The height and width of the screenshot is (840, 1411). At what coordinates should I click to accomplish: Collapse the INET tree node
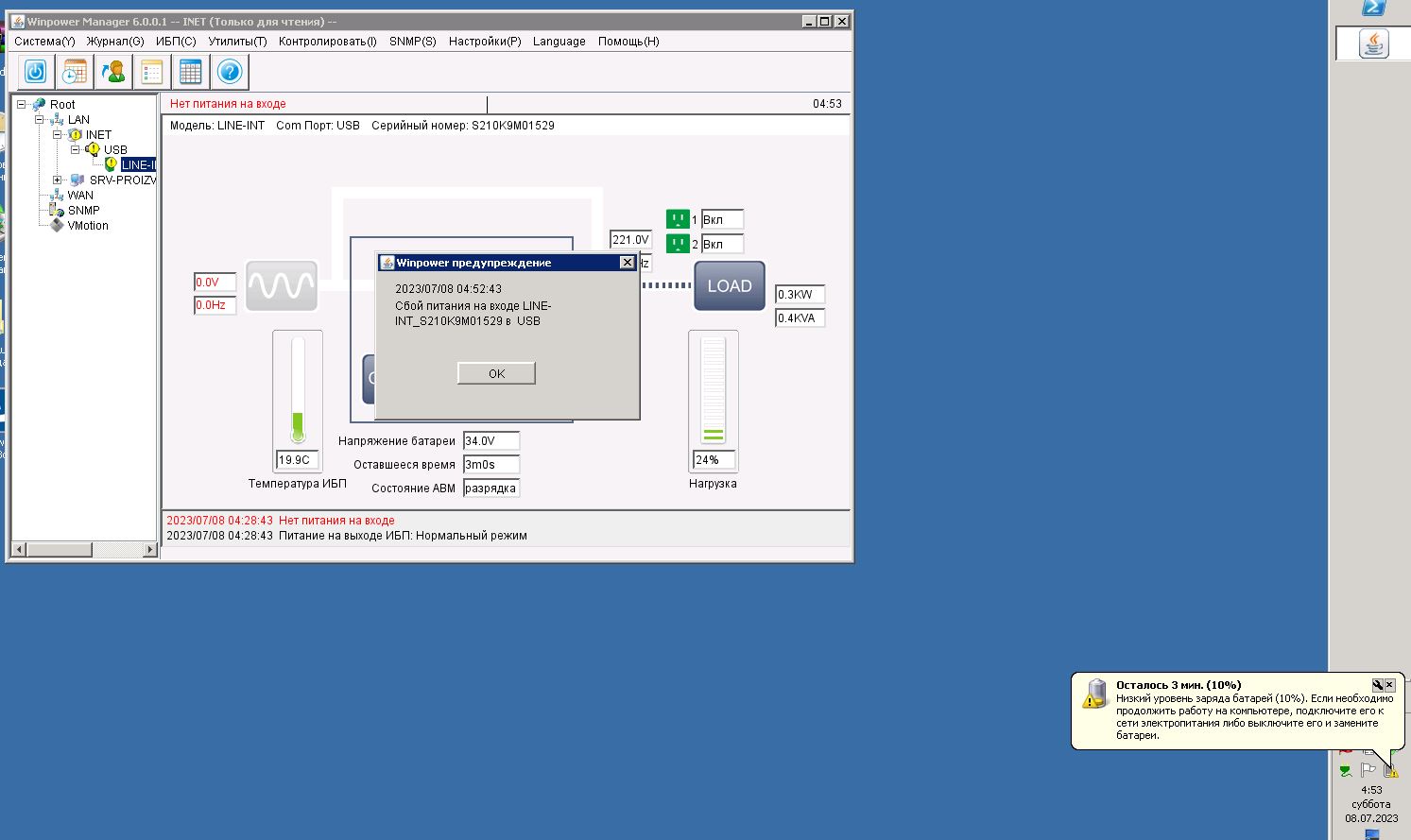pyautogui.click(x=58, y=135)
